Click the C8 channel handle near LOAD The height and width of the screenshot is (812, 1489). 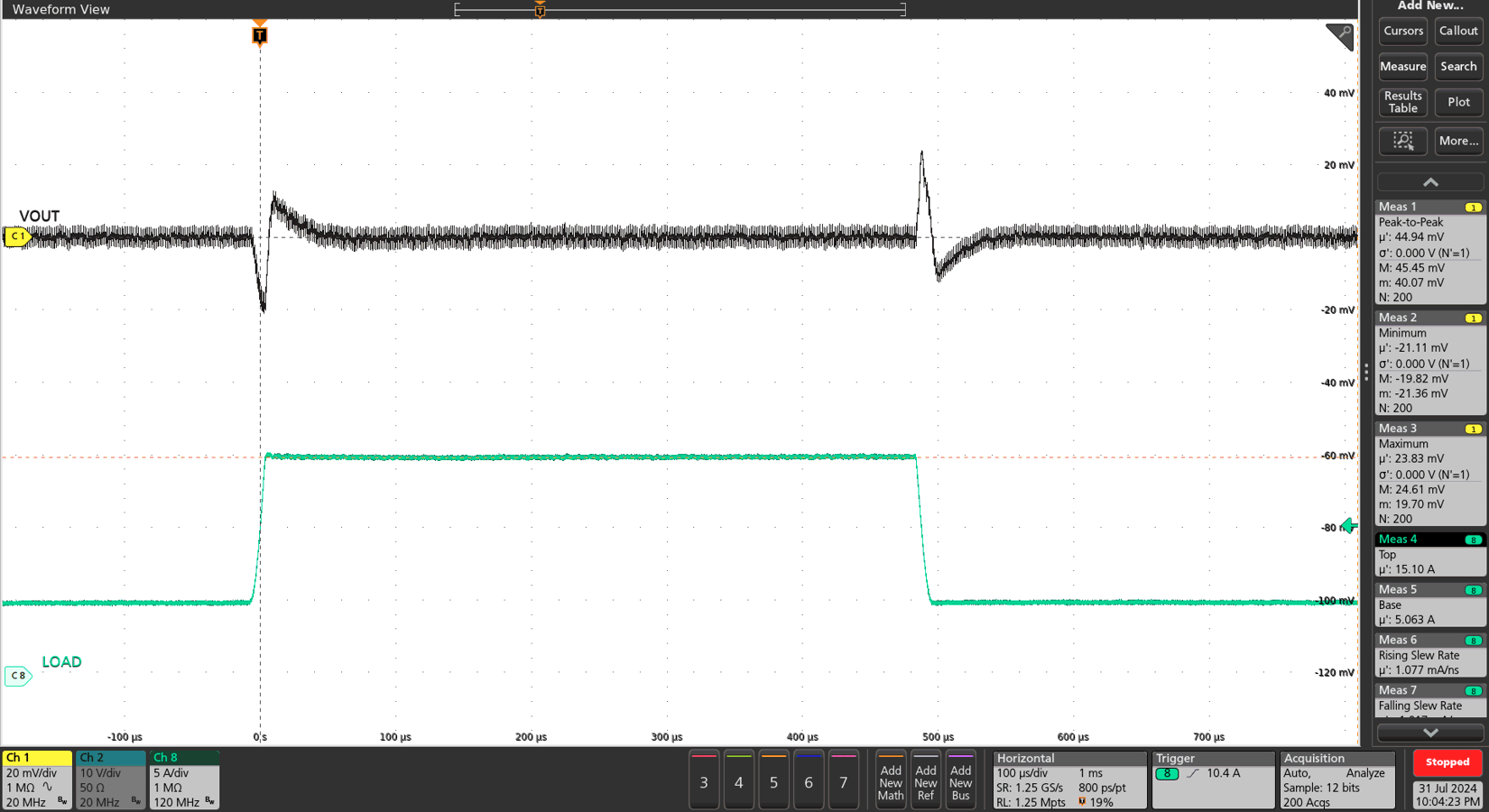[18, 676]
